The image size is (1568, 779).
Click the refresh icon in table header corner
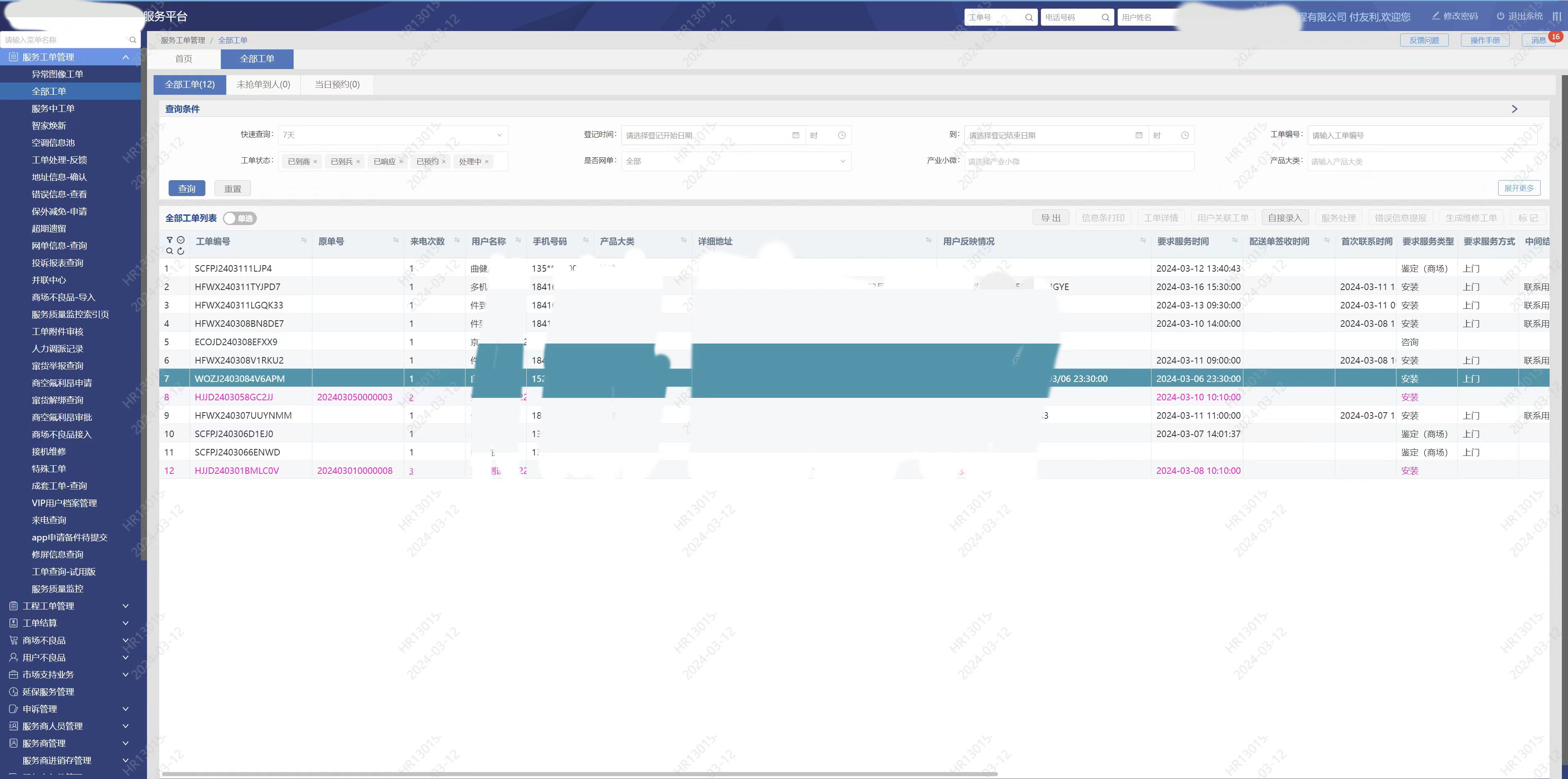tap(181, 251)
